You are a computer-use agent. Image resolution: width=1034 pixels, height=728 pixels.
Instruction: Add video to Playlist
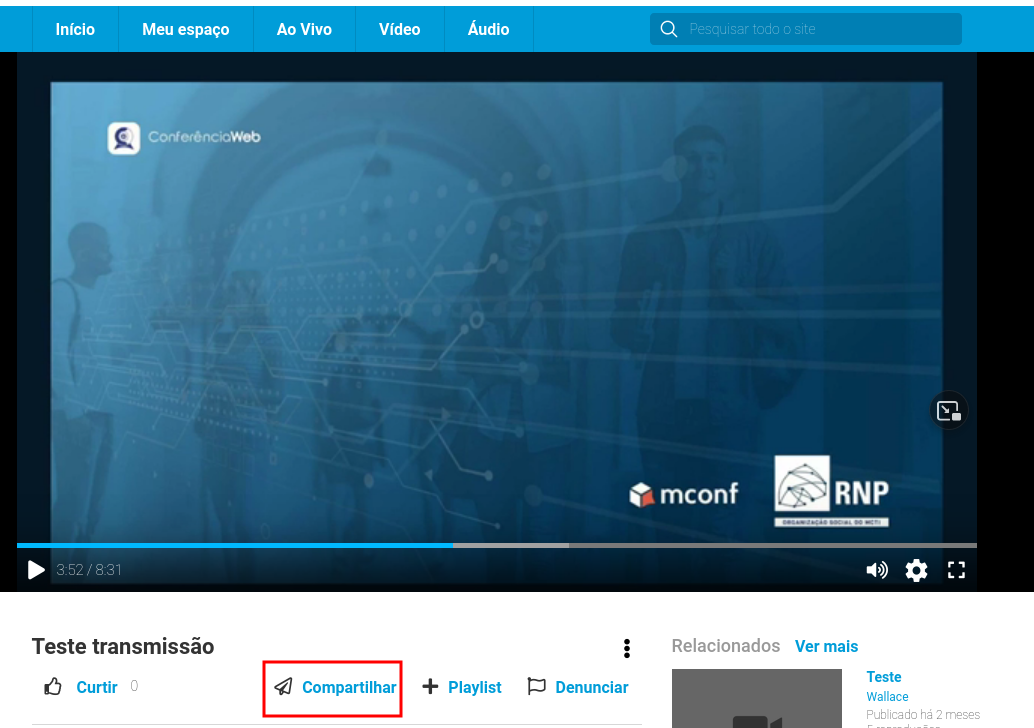coord(475,687)
